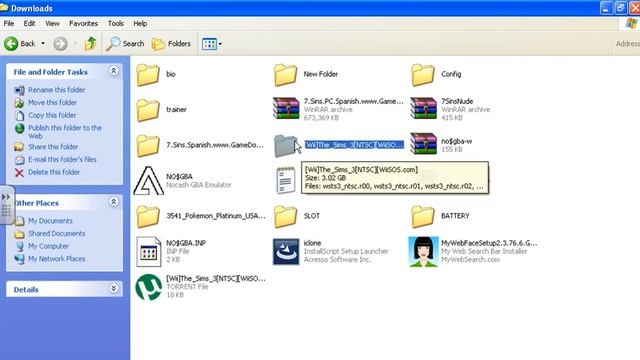Select the iclone setup launcher icon
The width and height of the screenshot is (640, 360).
pos(286,251)
